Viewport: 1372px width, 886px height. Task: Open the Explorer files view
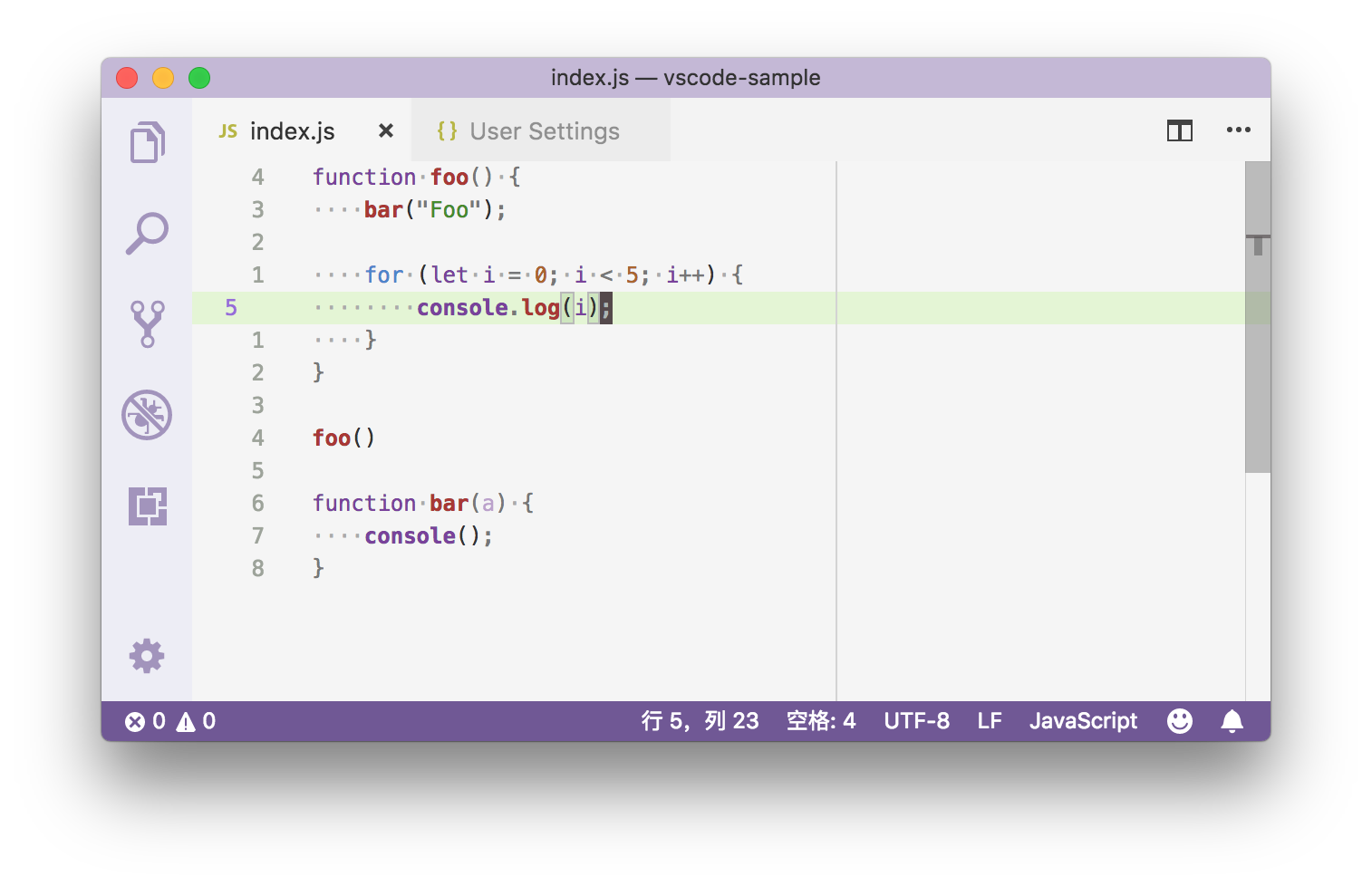click(147, 142)
